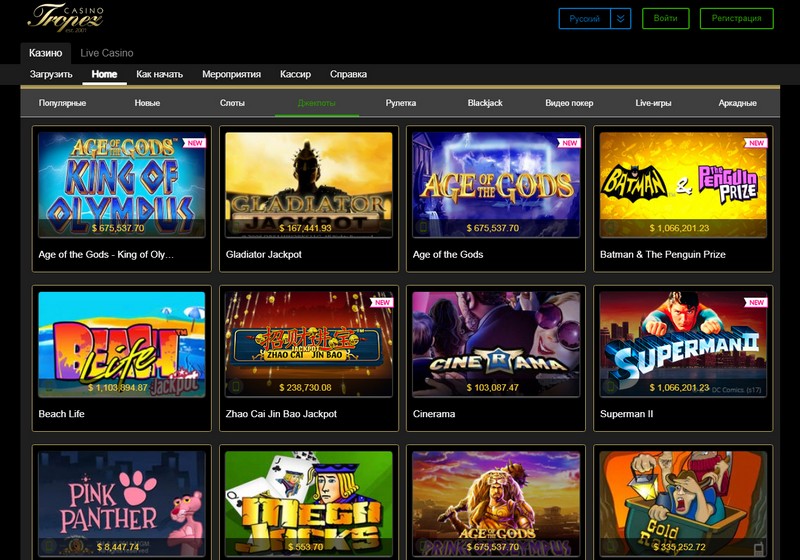Select the Рулетка category tab

(x=401, y=103)
